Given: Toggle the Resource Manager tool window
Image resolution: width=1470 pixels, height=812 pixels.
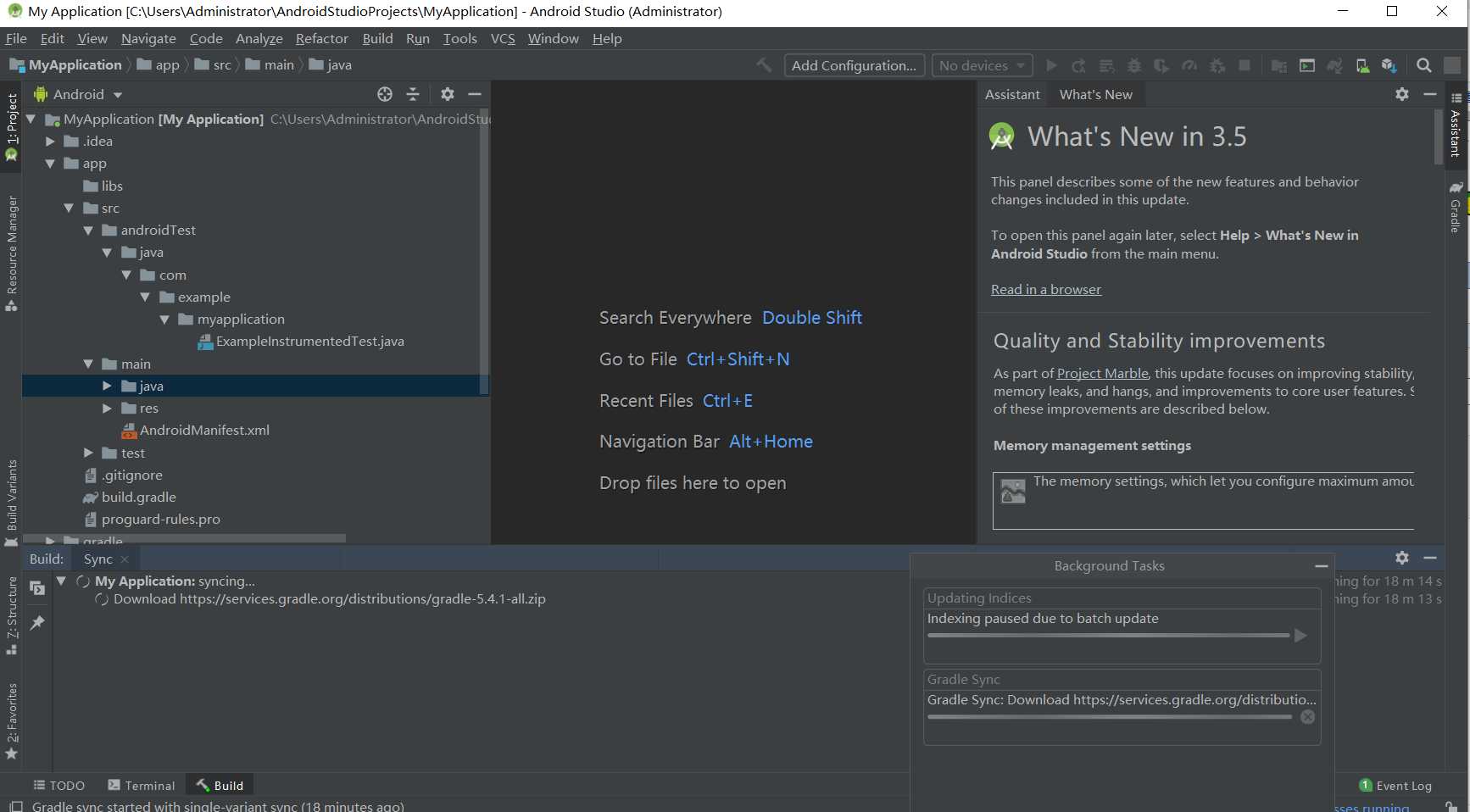Looking at the screenshot, I should 11,253.
